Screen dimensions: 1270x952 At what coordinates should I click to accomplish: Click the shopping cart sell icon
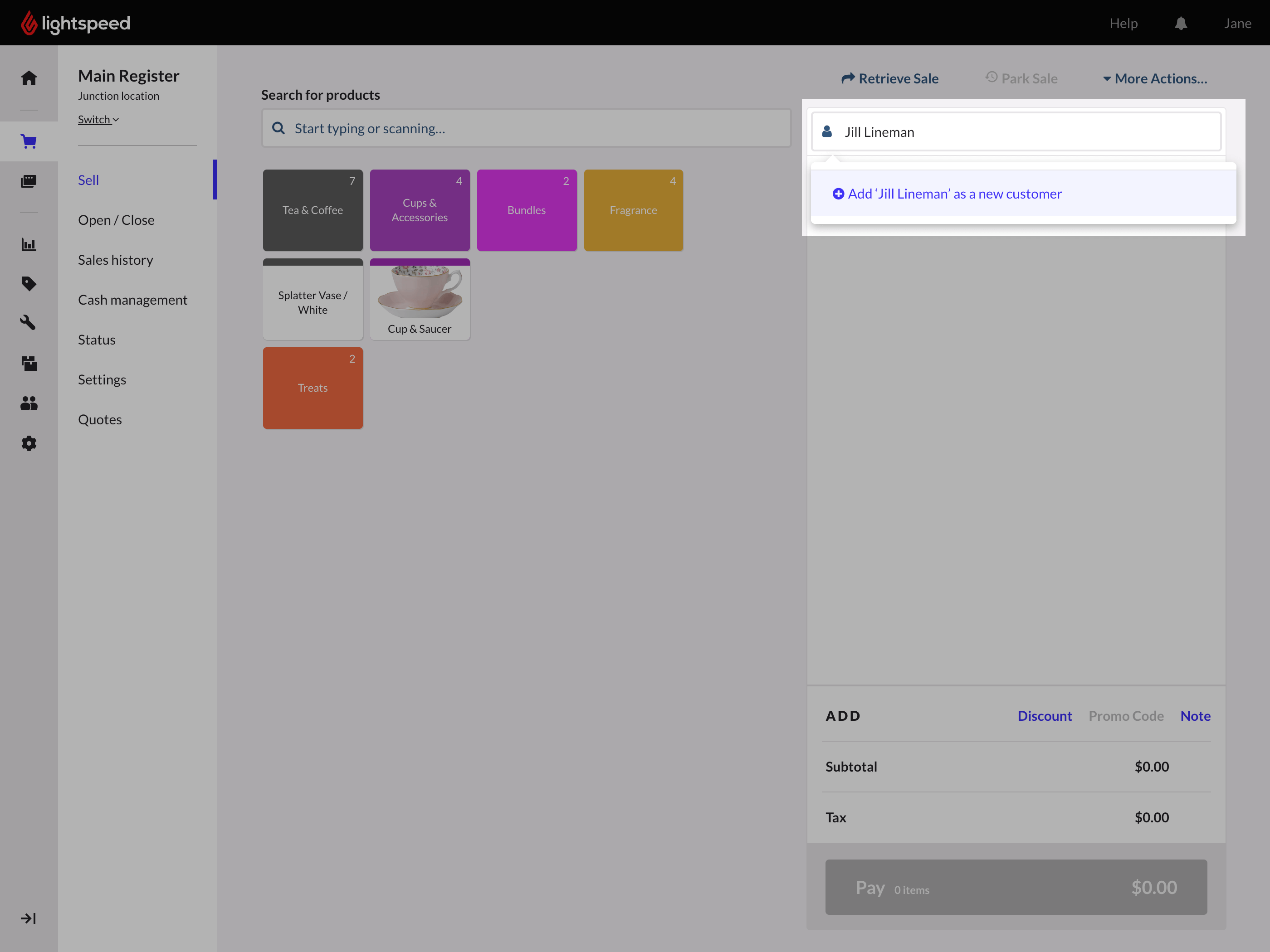29,141
